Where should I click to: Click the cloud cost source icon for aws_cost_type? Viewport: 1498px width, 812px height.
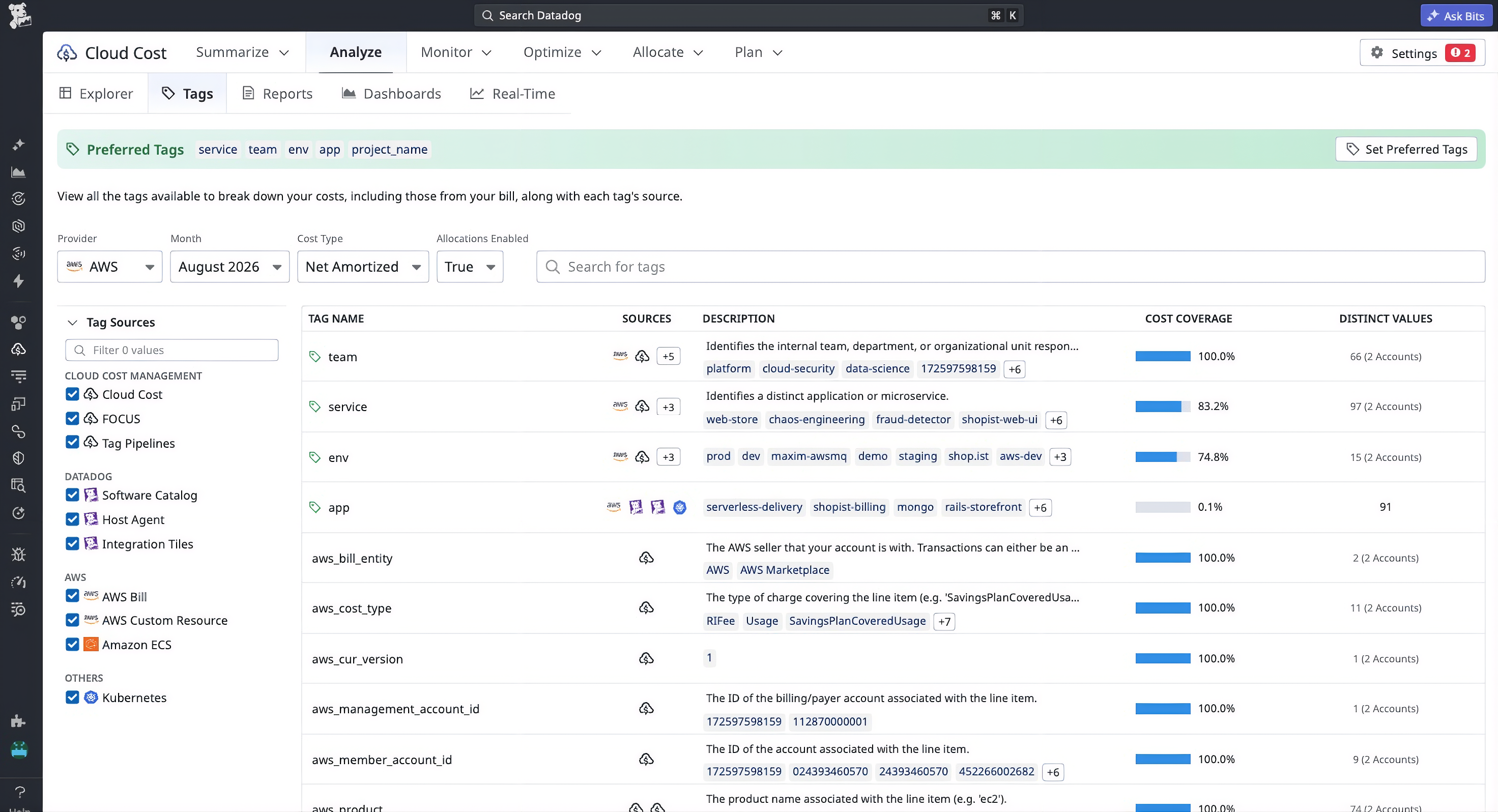click(646, 608)
